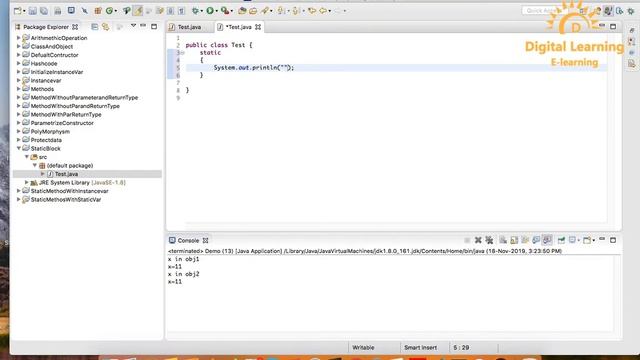Switch to the first Test.java tab
Screen dimensions: 640x360
point(189,27)
